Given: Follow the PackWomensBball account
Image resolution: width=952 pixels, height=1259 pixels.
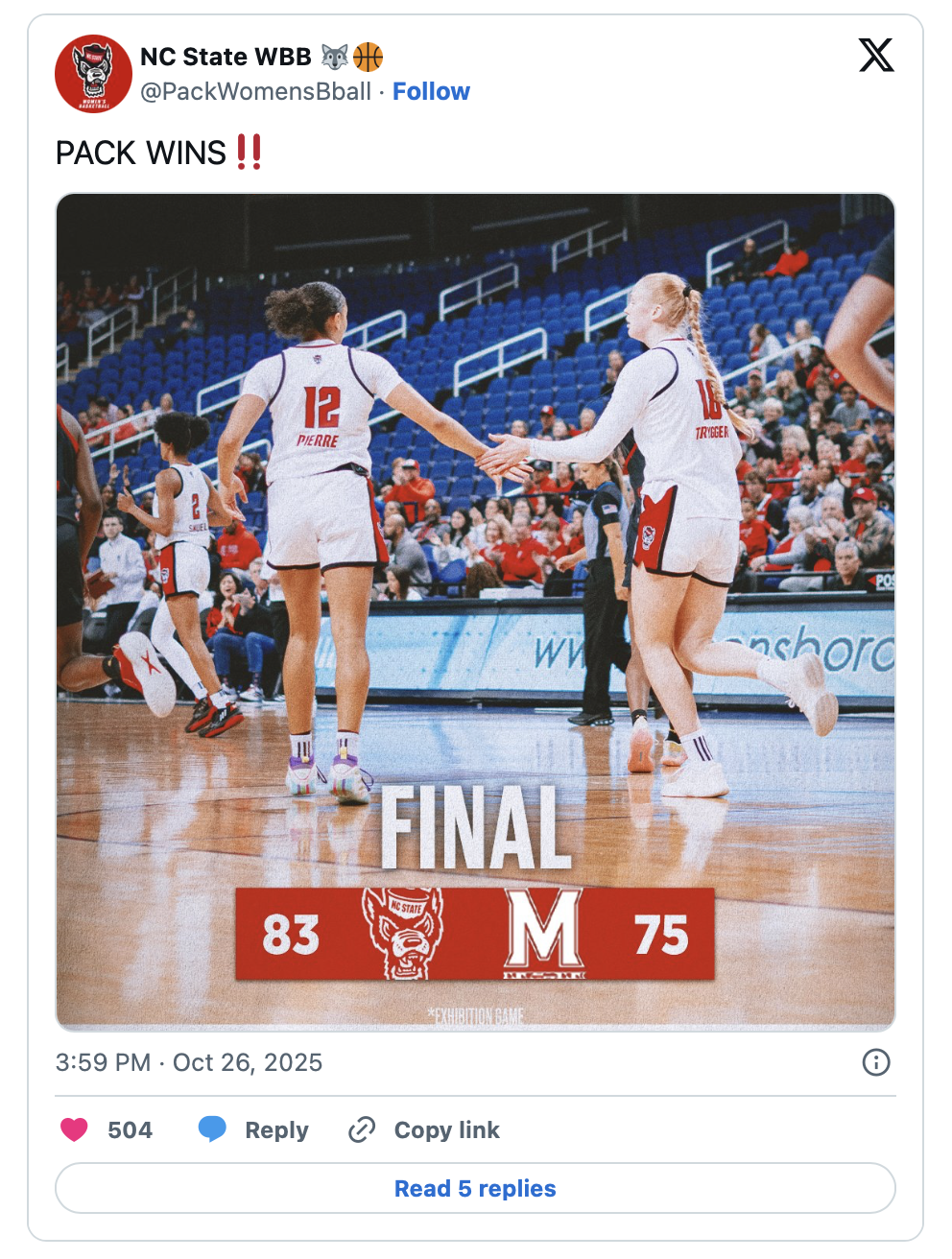Looking at the screenshot, I should tap(431, 91).
